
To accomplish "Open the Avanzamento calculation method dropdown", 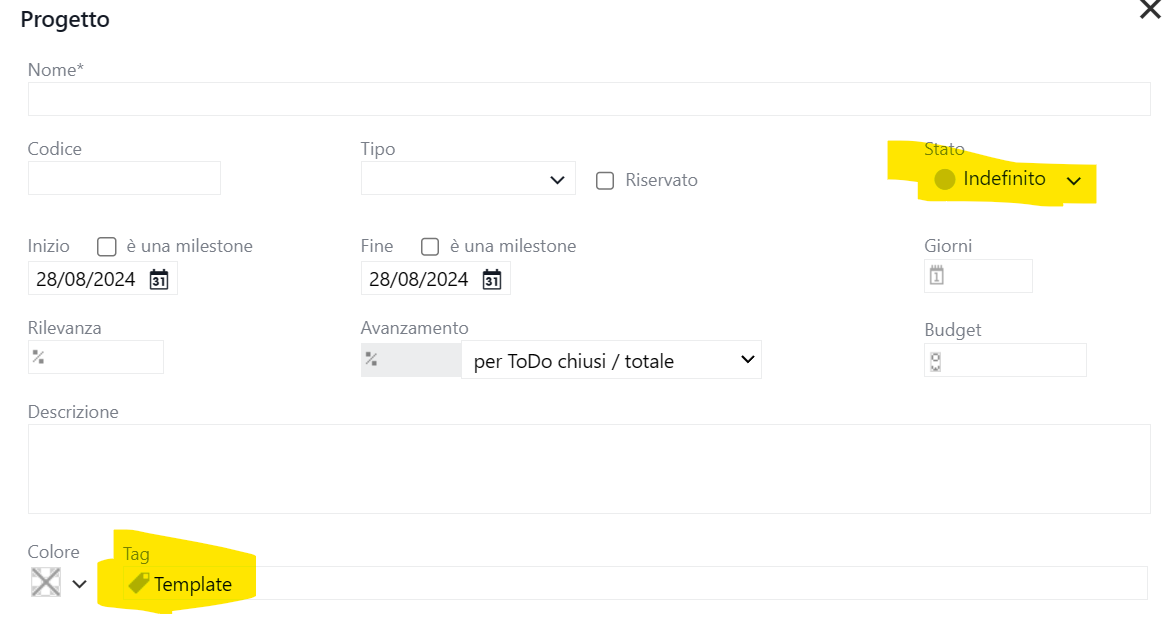I will (611, 361).
